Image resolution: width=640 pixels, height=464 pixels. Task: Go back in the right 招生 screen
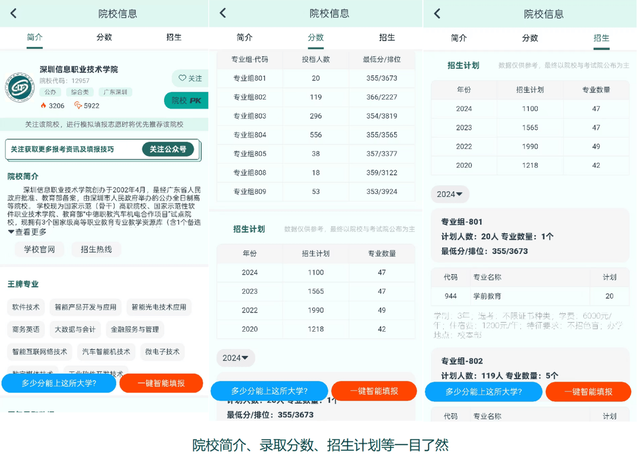[x=437, y=13]
